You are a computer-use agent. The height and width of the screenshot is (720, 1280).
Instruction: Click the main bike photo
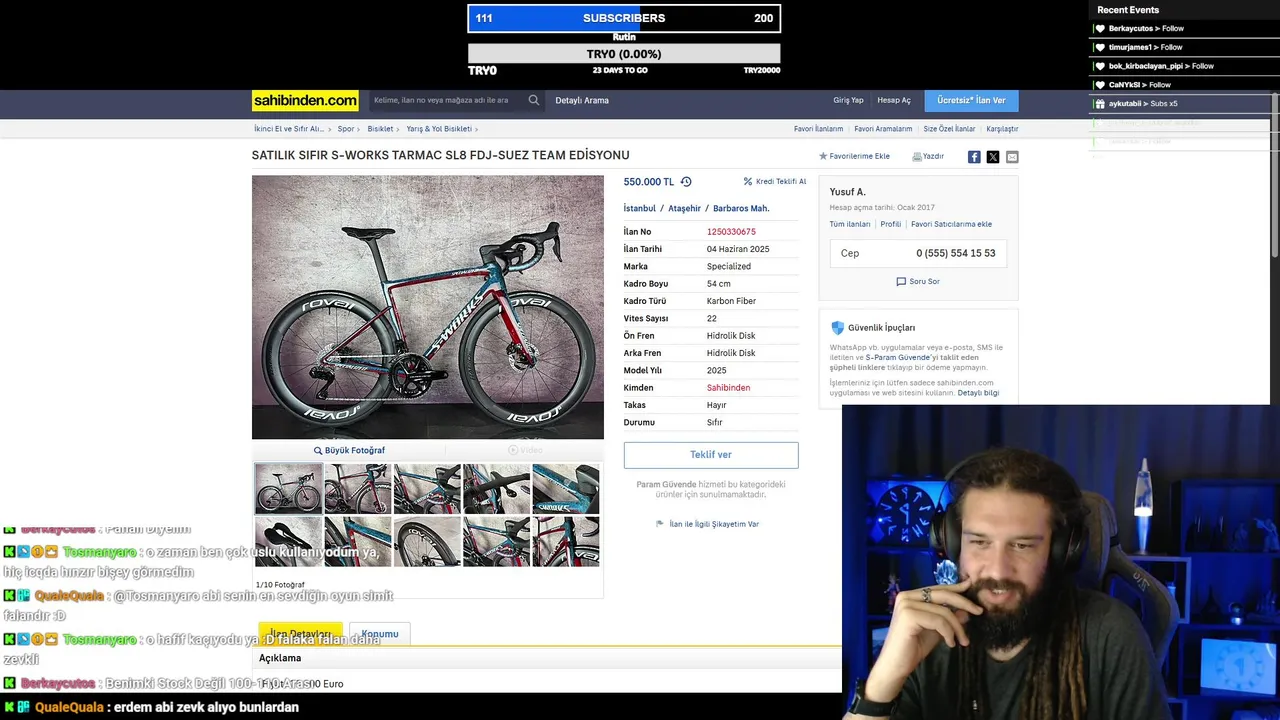point(428,307)
